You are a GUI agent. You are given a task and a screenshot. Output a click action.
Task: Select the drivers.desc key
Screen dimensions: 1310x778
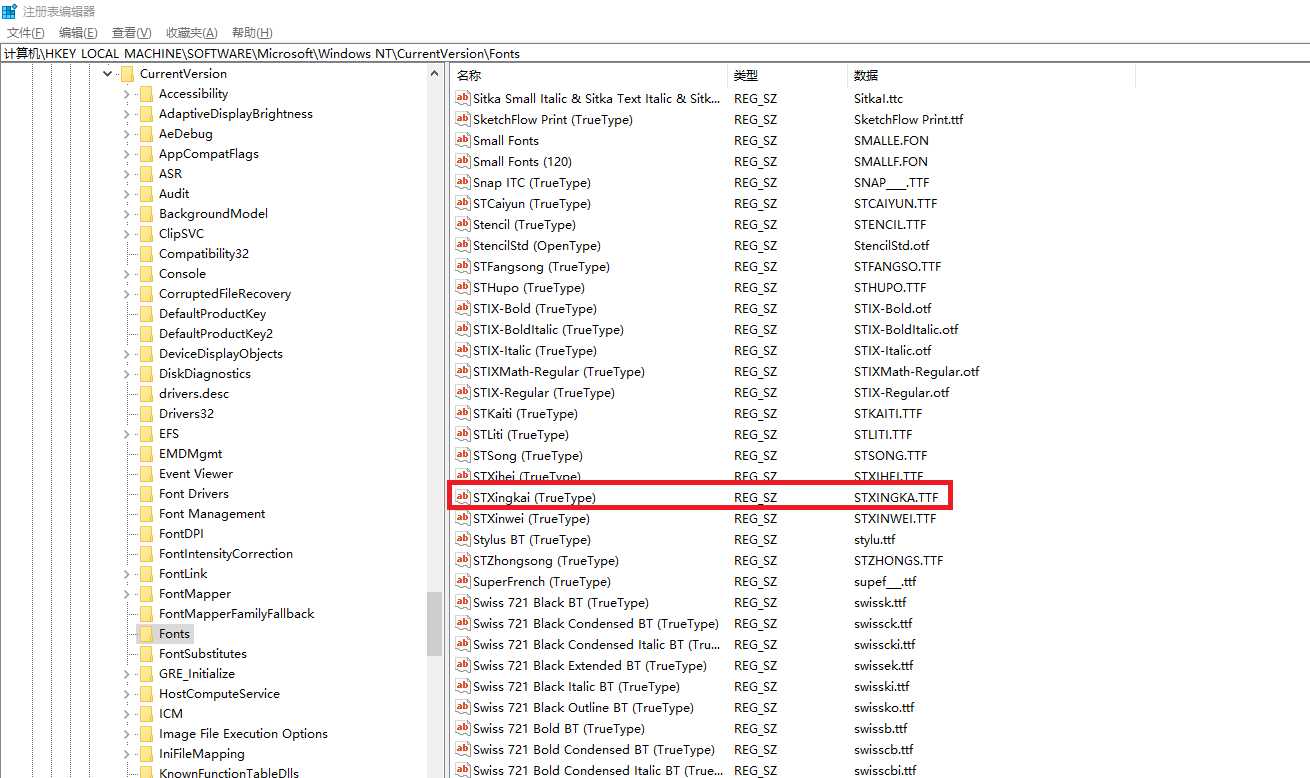(194, 393)
